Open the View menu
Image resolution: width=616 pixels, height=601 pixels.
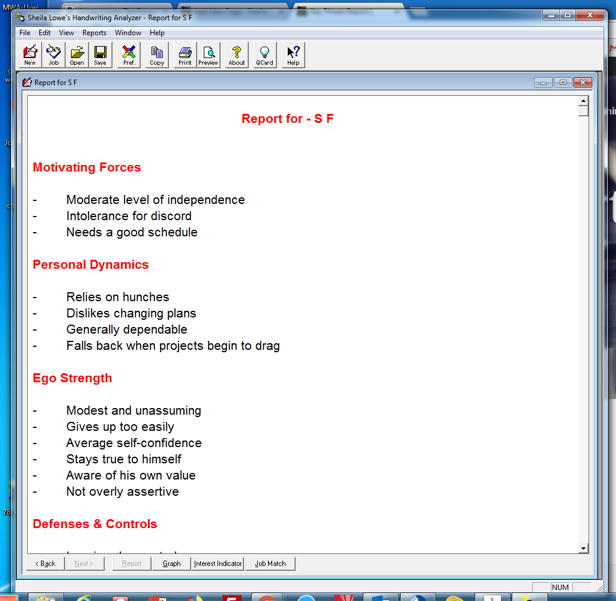66,33
